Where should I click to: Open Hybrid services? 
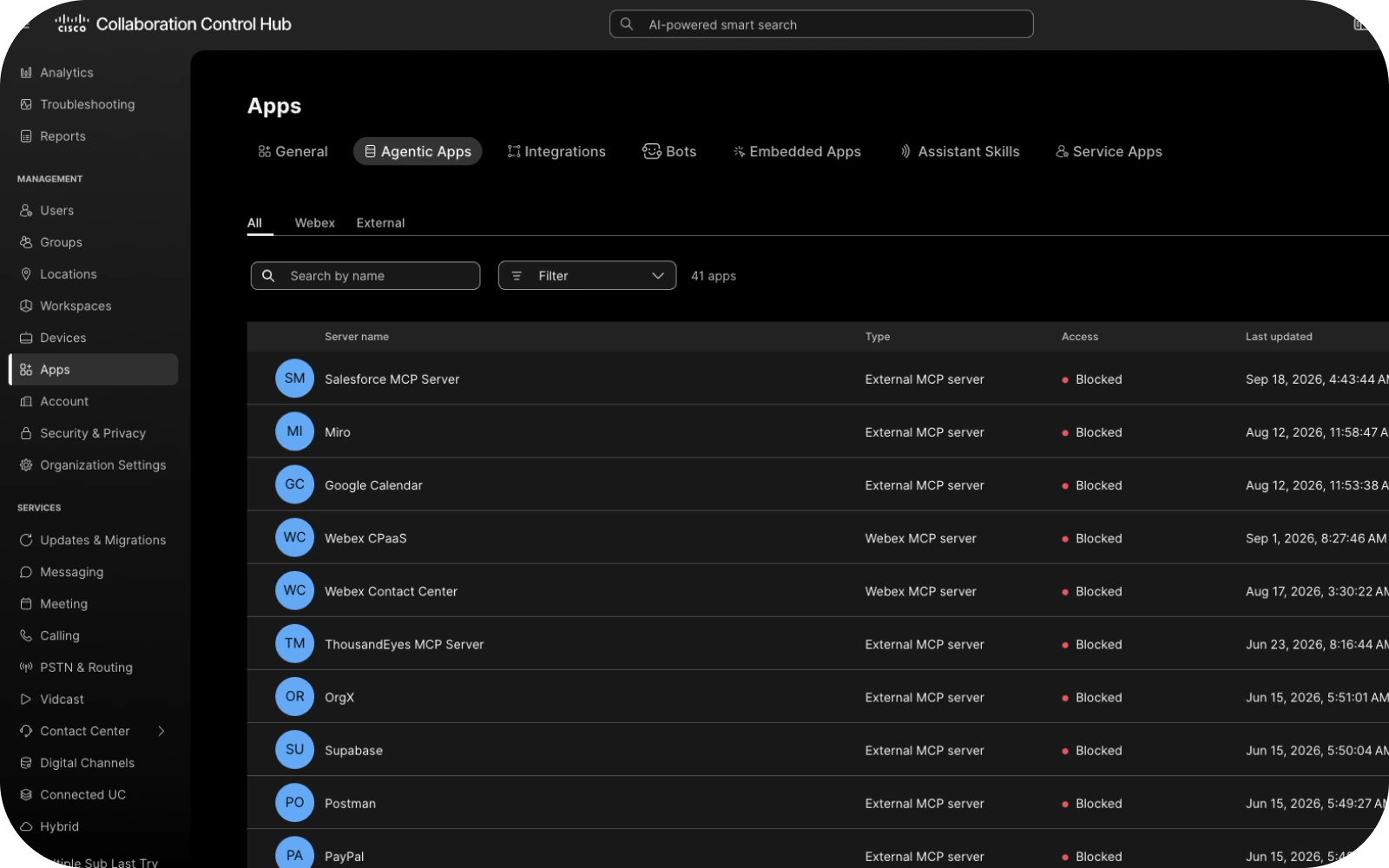[x=50, y=827]
